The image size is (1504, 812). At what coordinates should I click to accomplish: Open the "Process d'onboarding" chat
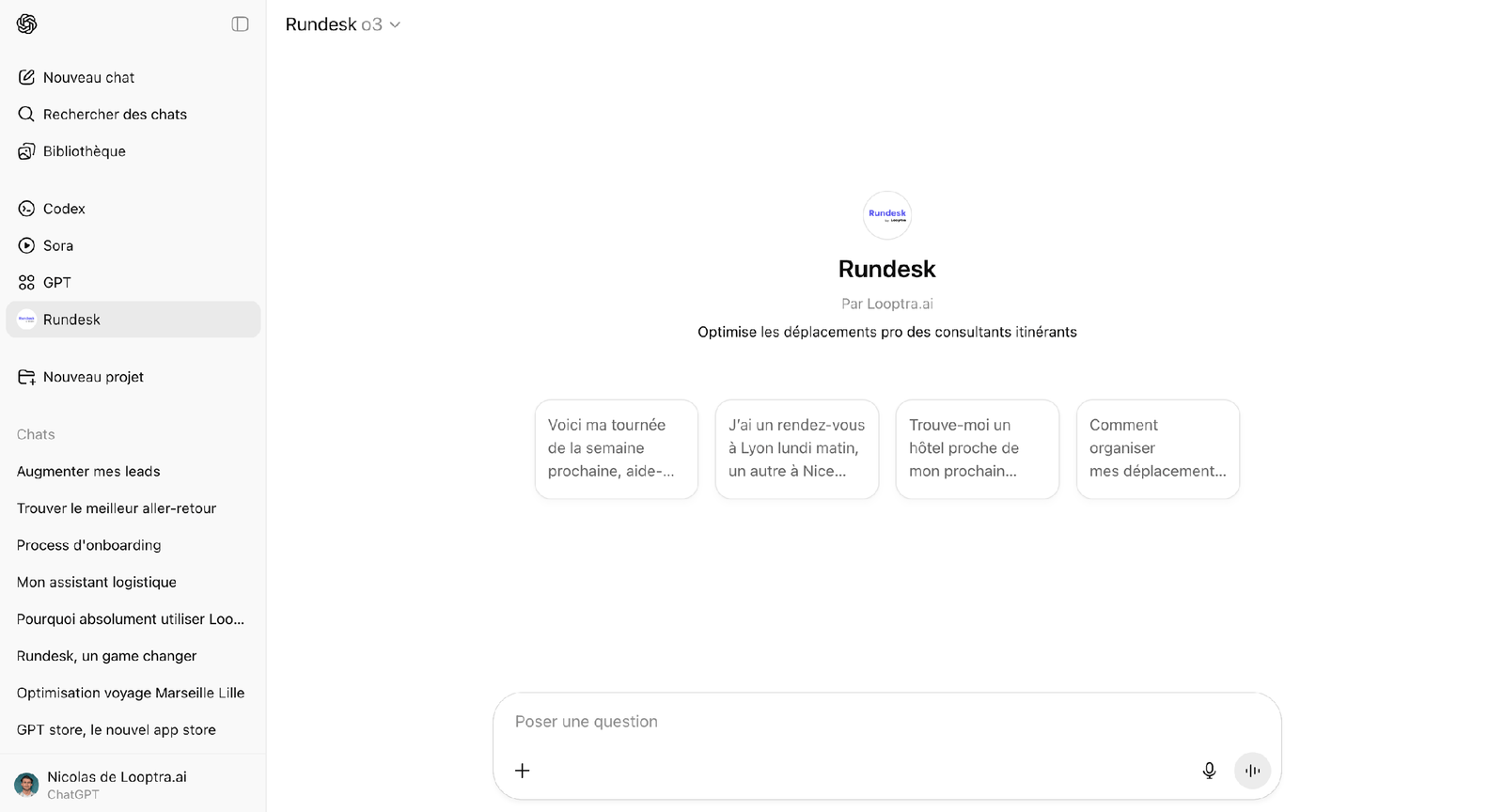coord(88,545)
